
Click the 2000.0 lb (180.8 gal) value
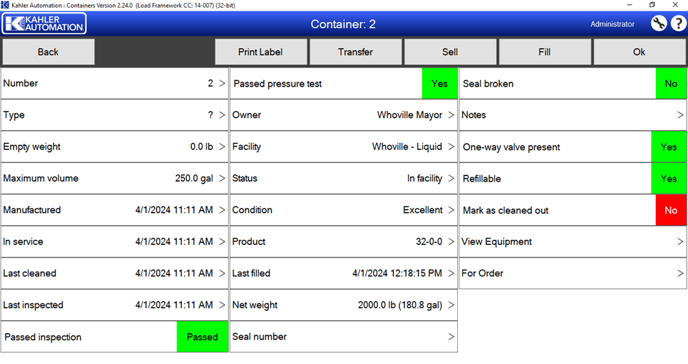(400, 305)
